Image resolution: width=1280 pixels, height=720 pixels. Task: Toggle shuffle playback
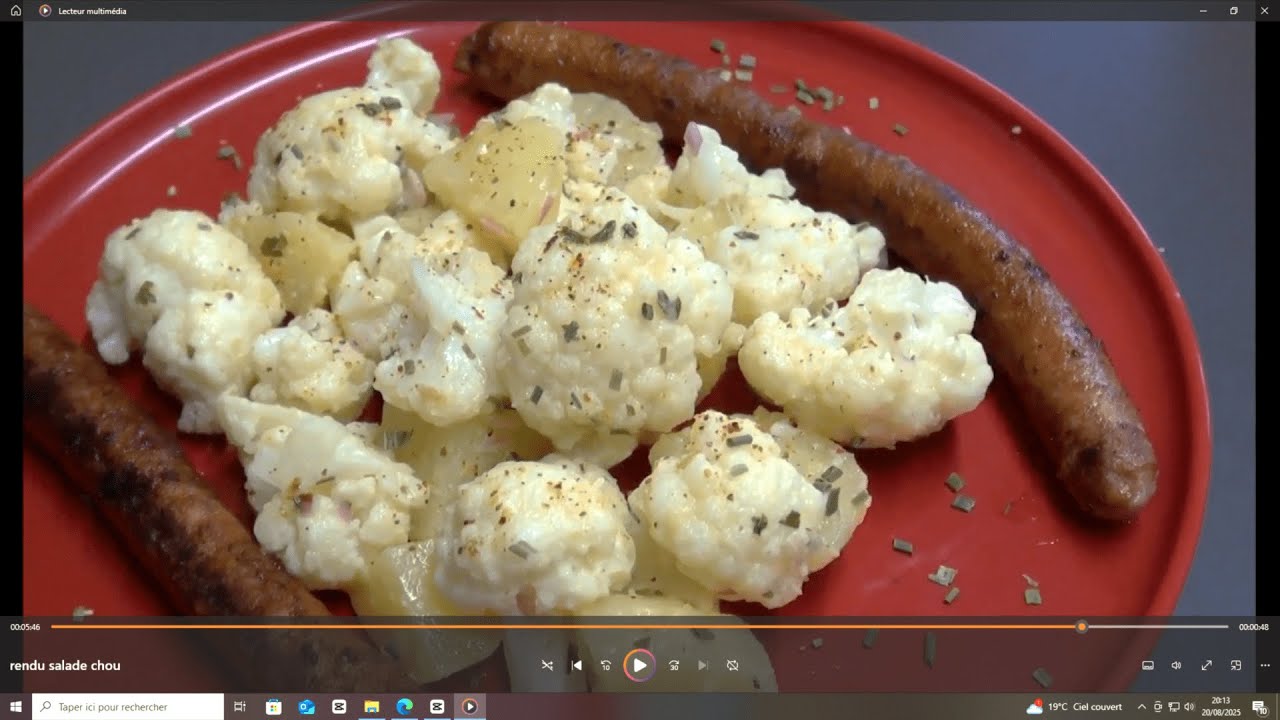547,665
